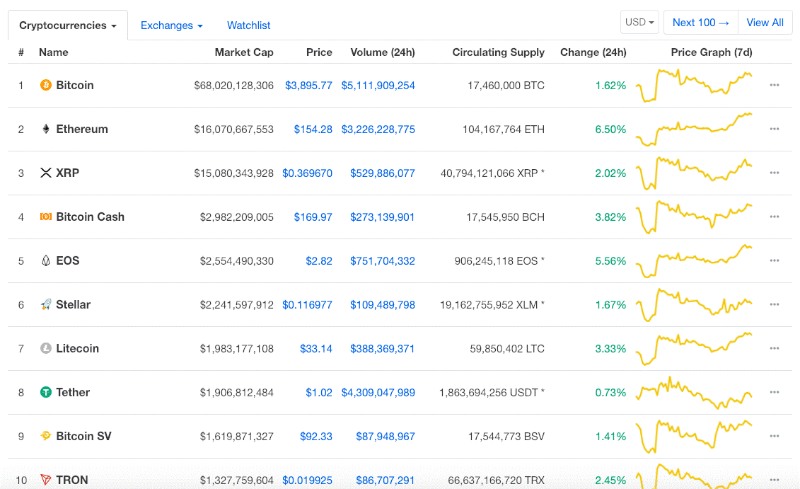The width and height of the screenshot is (800, 489).
Task: Open more options ellipsis for Tether row
Action: pyautogui.click(x=774, y=392)
